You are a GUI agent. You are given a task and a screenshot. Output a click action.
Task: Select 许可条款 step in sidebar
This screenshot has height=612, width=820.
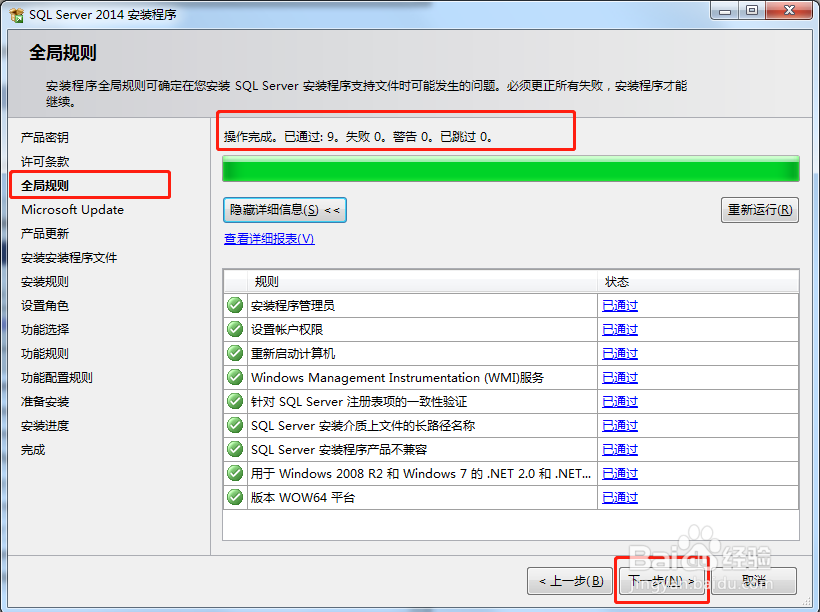coord(44,162)
